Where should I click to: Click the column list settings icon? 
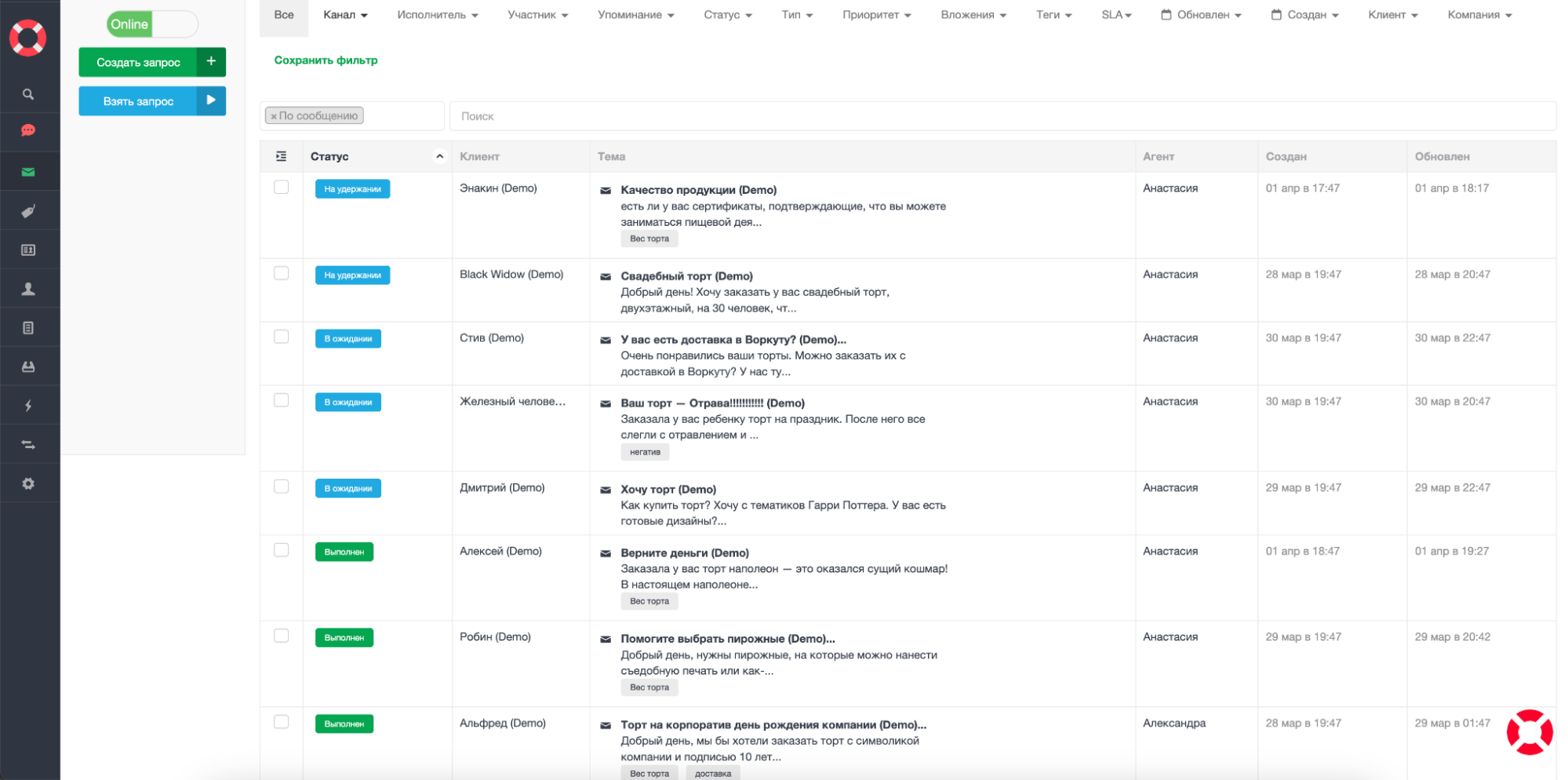point(281,156)
